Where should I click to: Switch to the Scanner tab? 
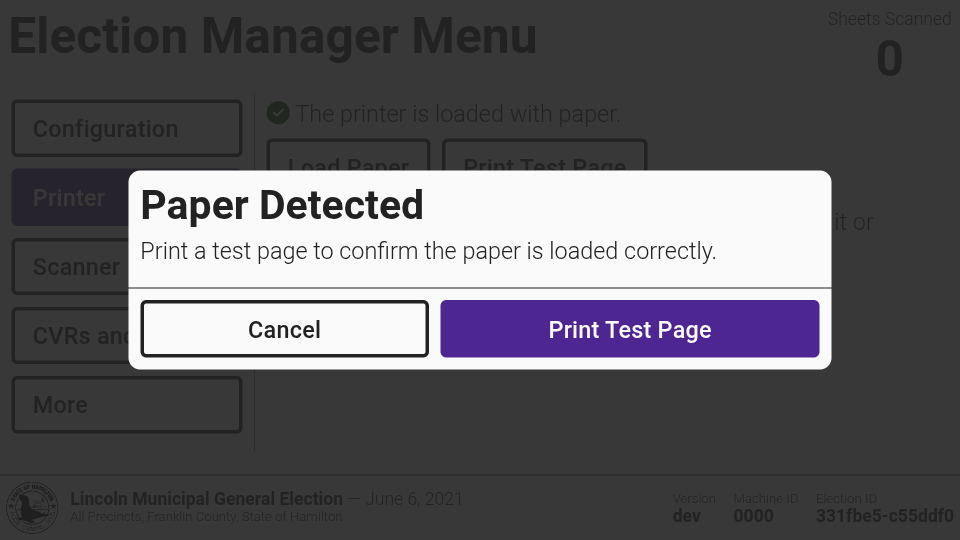tap(70, 267)
